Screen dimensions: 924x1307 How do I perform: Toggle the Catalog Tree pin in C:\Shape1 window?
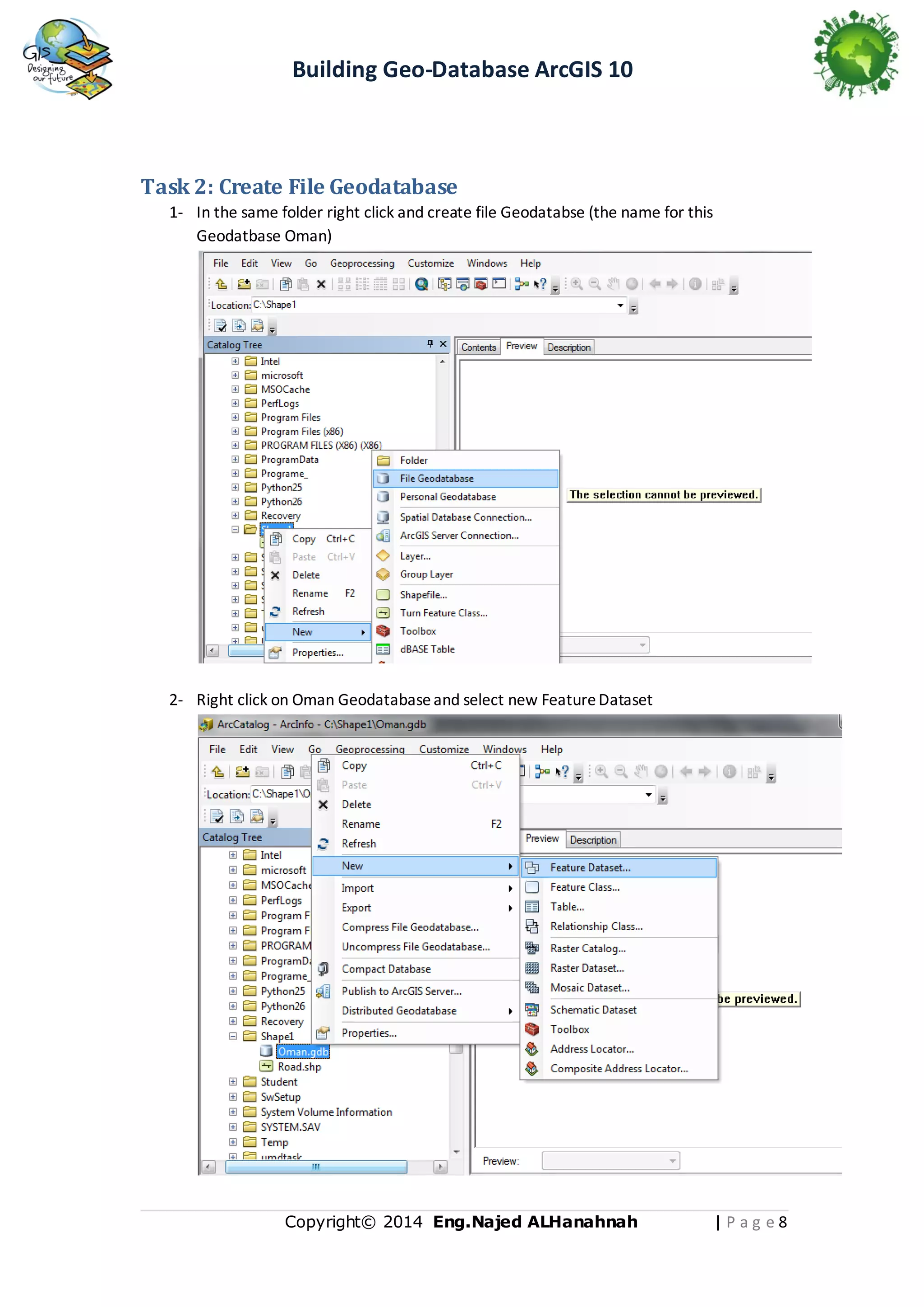(x=430, y=344)
